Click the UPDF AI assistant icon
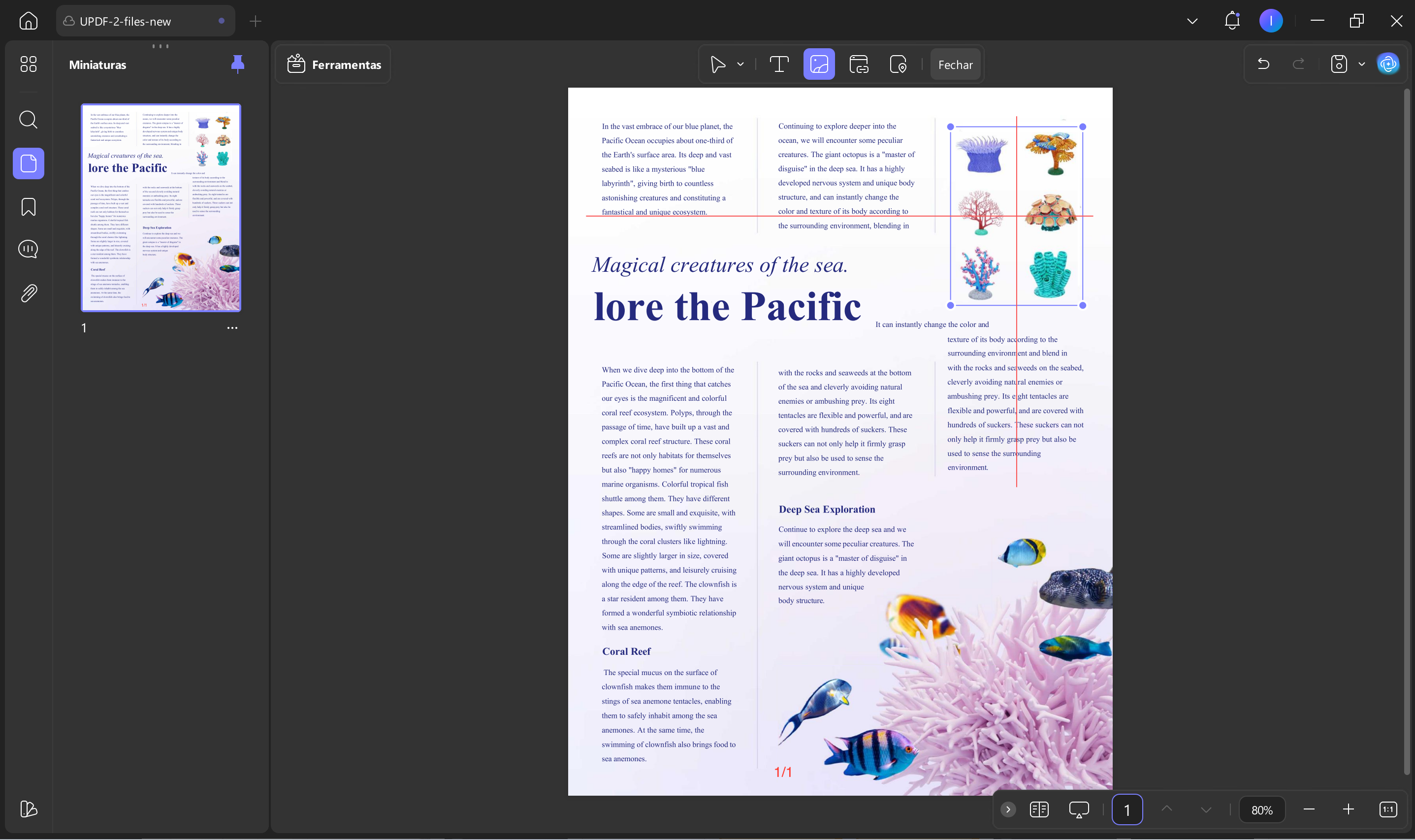Image resolution: width=1415 pixels, height=840 pixels. (1388, 64)
